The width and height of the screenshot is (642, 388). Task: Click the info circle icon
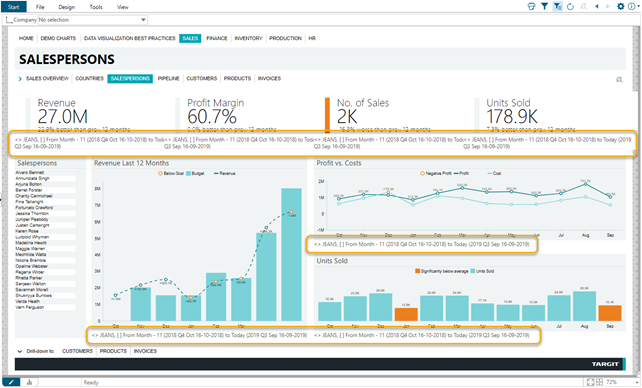click(631, 7)
